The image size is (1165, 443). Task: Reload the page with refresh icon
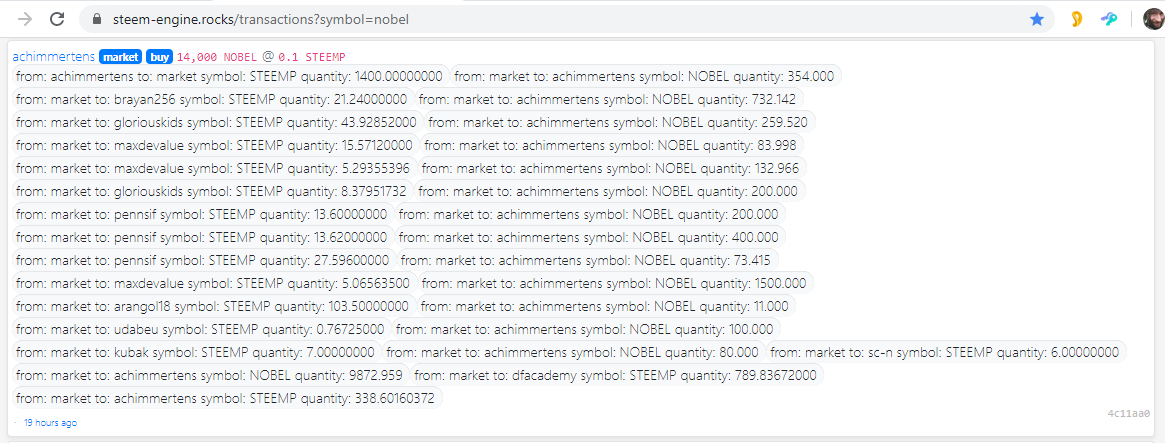coord(58,19)
